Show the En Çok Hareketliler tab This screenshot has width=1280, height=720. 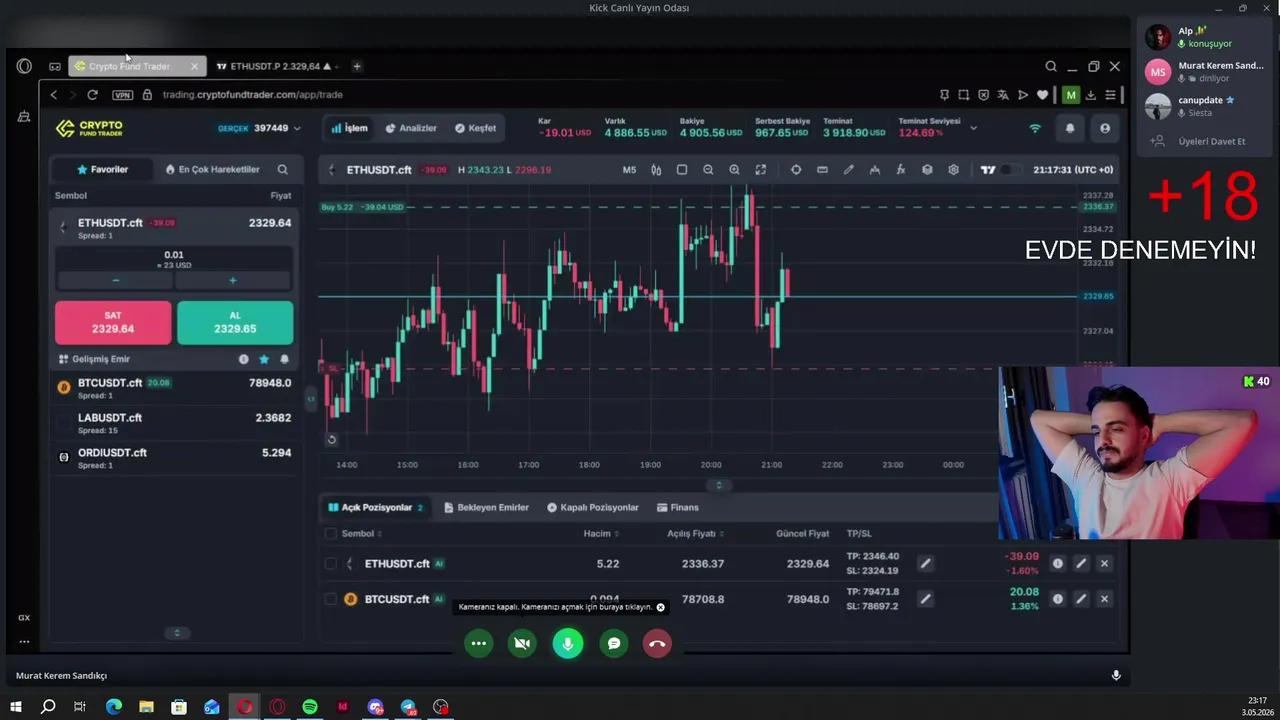[x=212, y=170]
